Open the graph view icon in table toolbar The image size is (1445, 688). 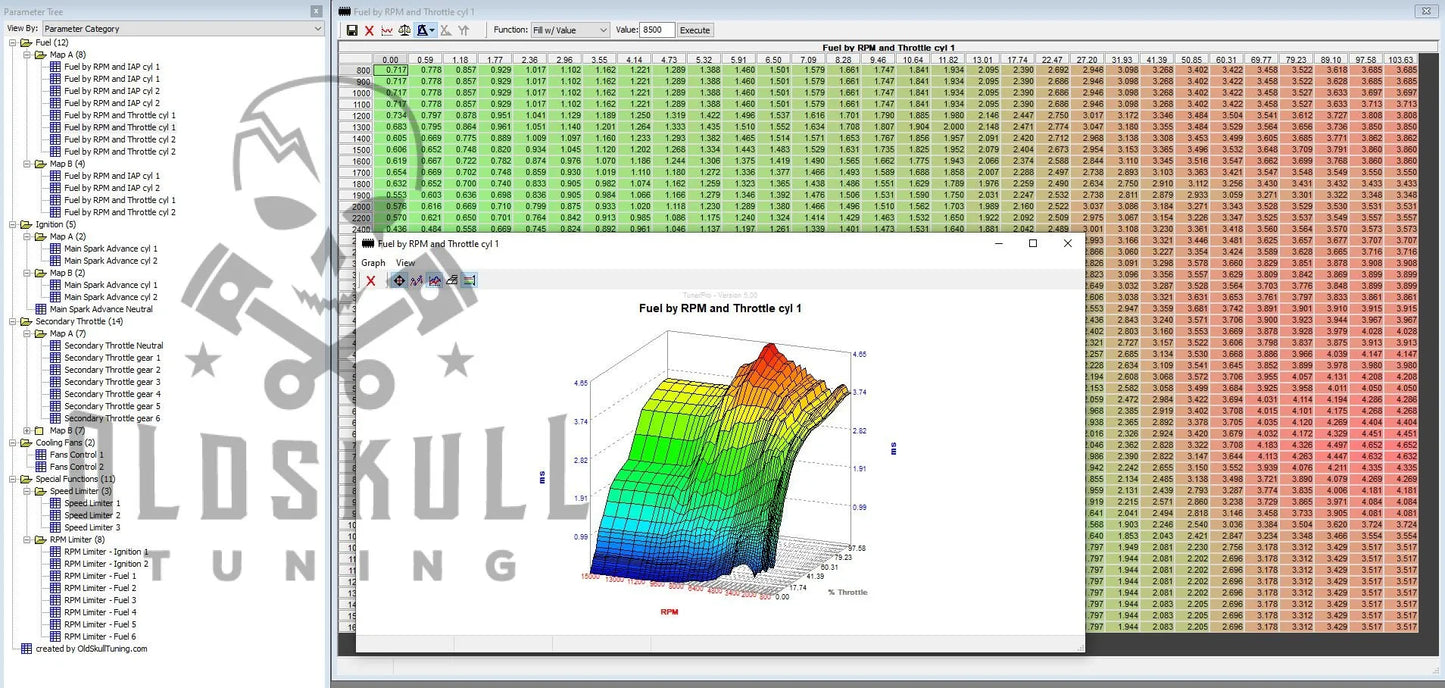click(387, 31)
